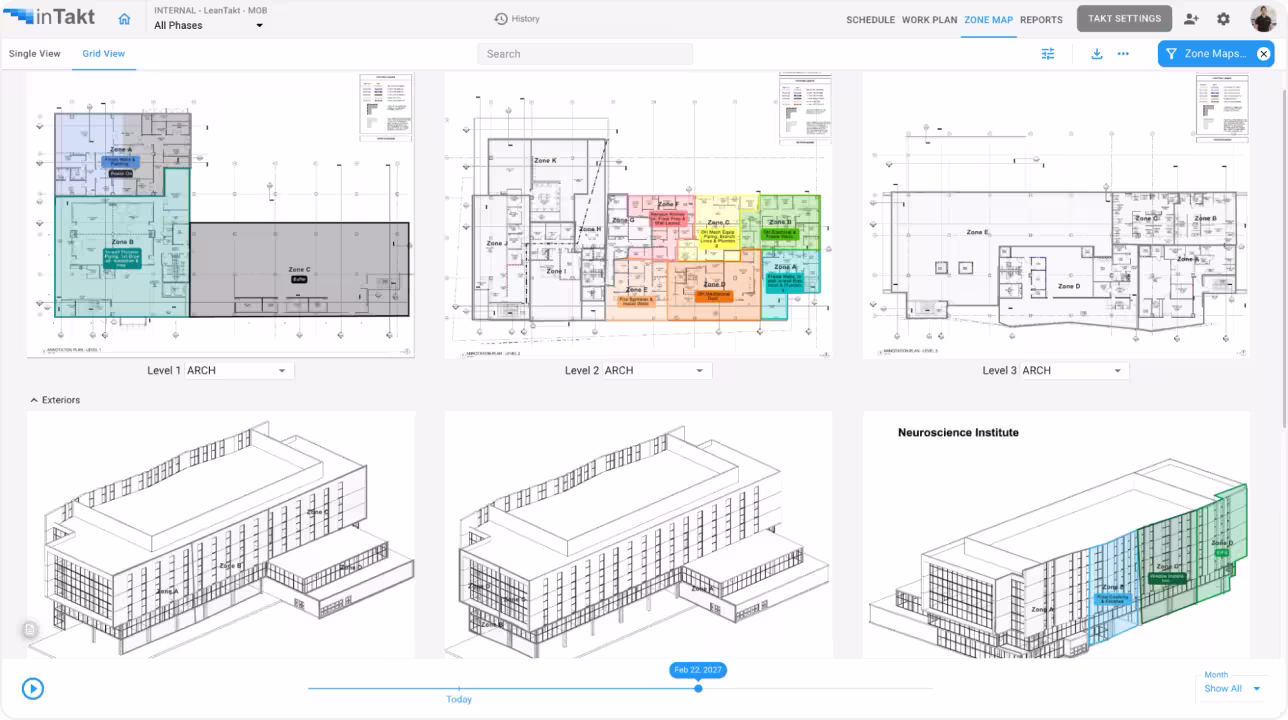Click the funnel icon in Zone Maps chip
The width and height of the screenshot is (1288, 720).
[1171, 54]
